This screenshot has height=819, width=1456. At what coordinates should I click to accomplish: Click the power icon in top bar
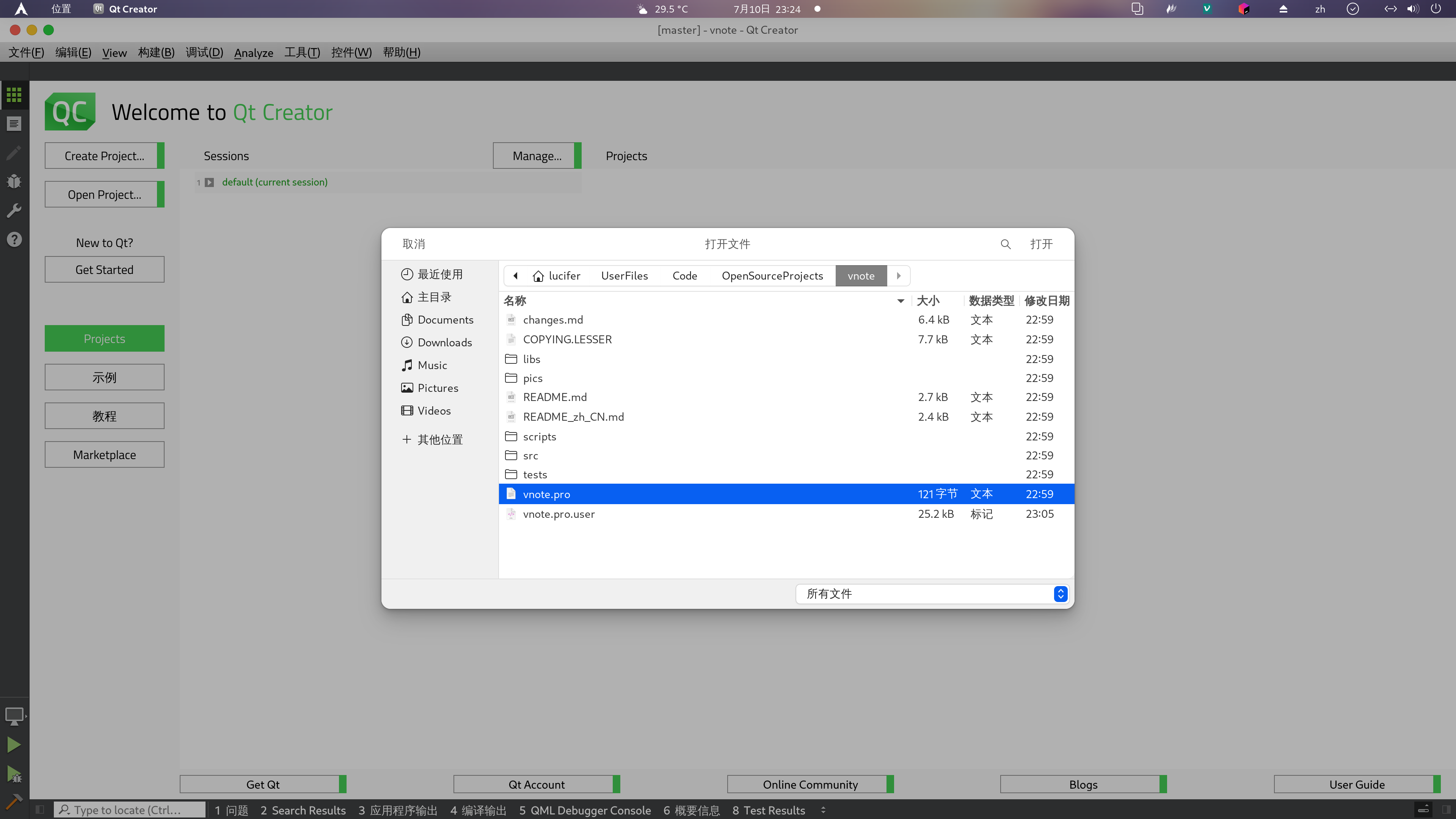tap(1436, 8)
